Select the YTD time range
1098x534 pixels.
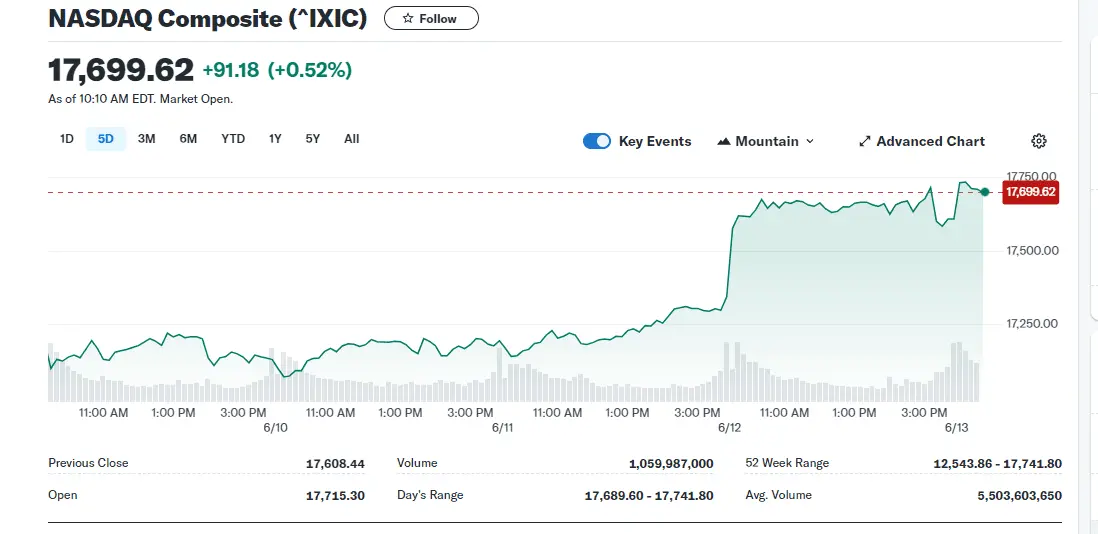[x=233, y=139]
